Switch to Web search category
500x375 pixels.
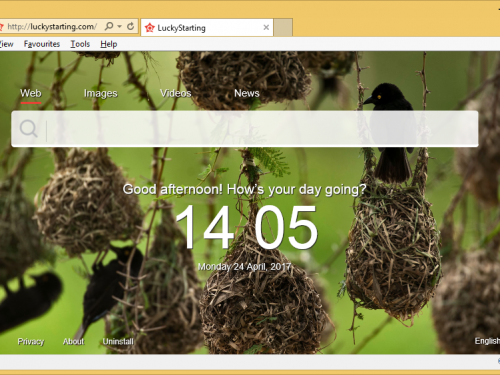(x=31, y=93)
